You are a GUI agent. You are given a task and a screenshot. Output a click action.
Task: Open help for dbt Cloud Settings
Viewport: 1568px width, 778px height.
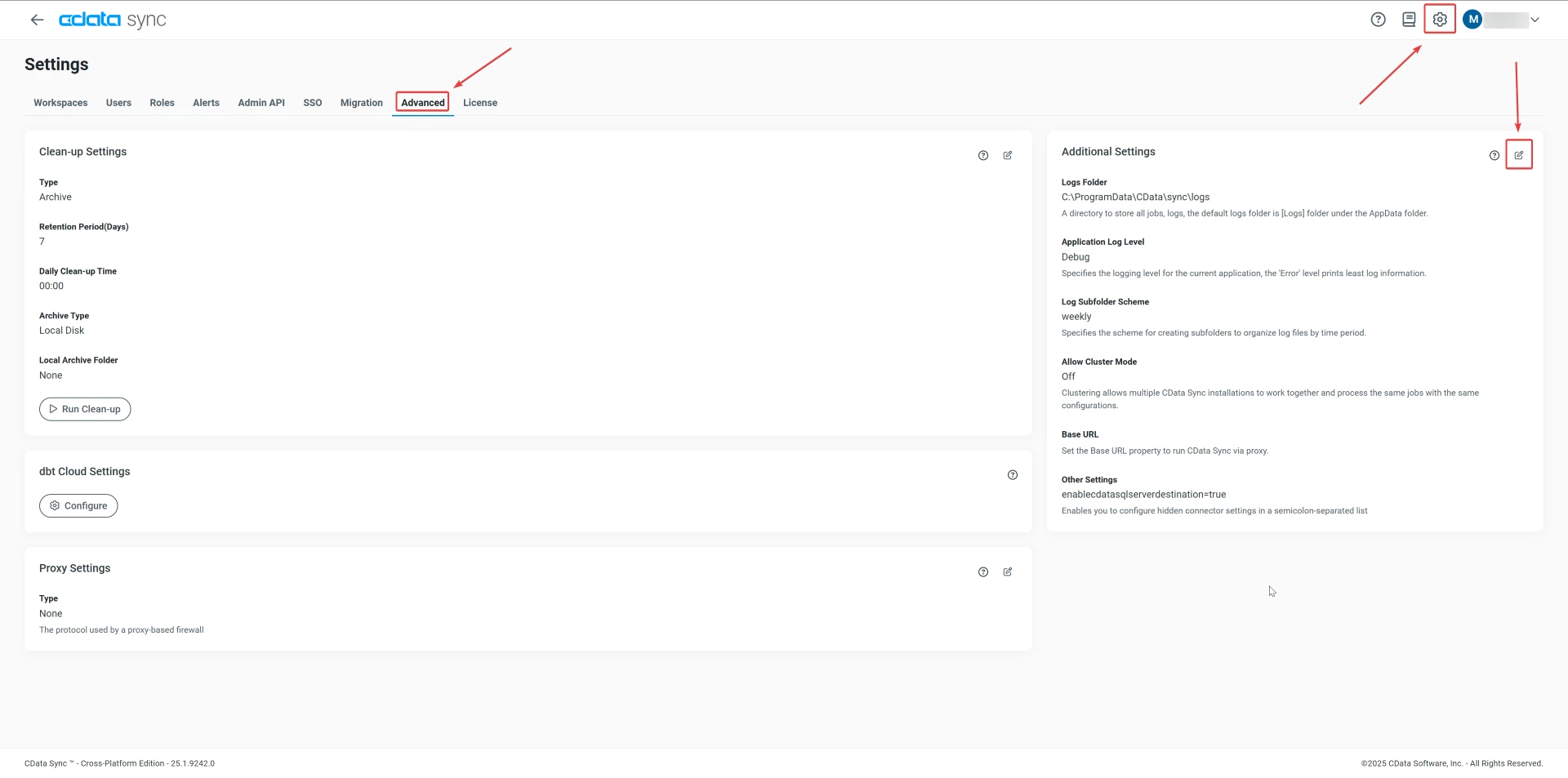(x=1013, y=475)
